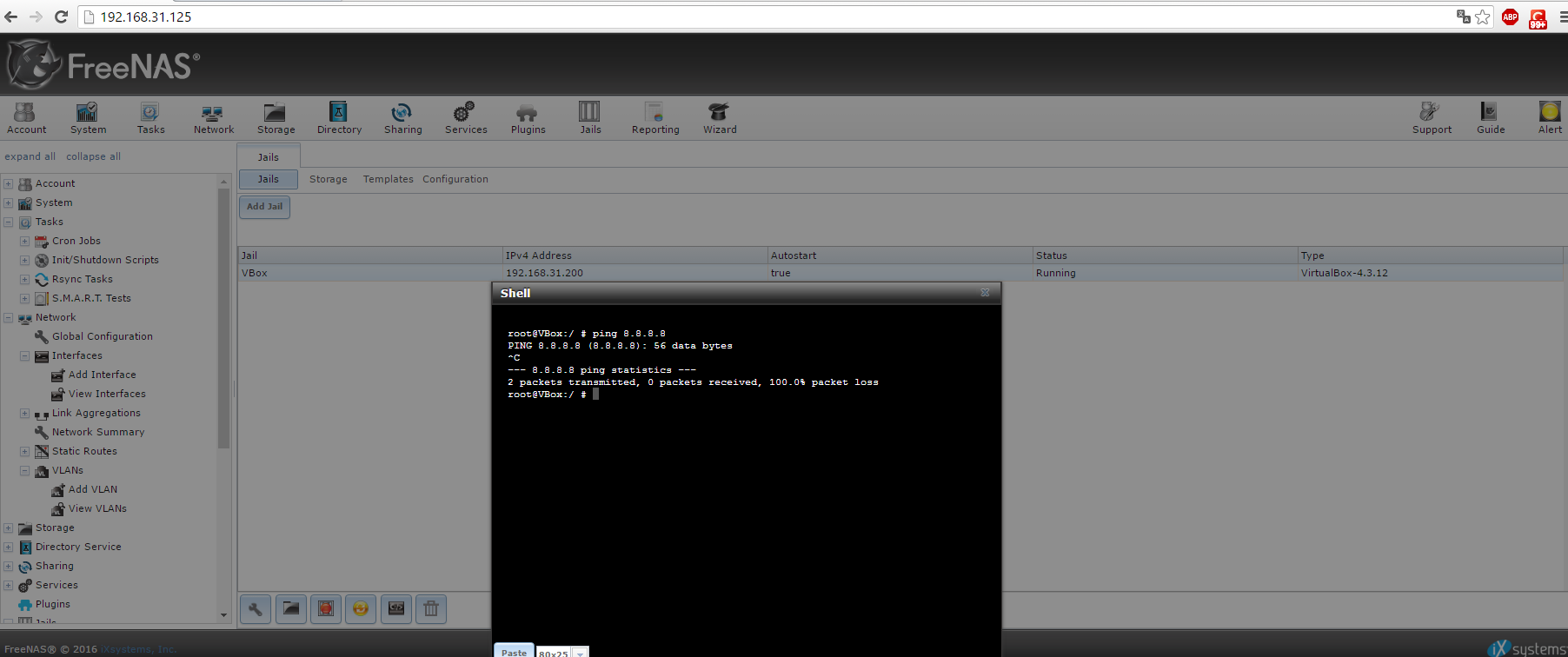Screen dimensions: 1568x657
Task: Sort by the IPv4 Address column header
Action: click(x=635, y=255)
